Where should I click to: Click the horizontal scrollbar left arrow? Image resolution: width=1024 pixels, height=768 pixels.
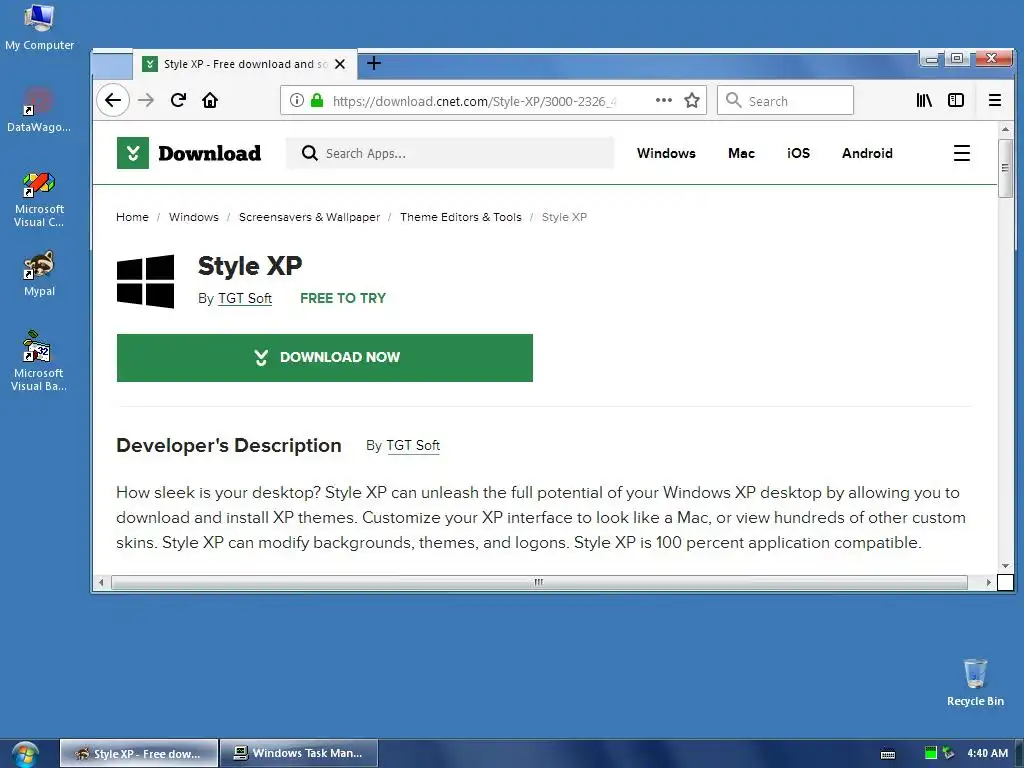(x=101, y=582)
